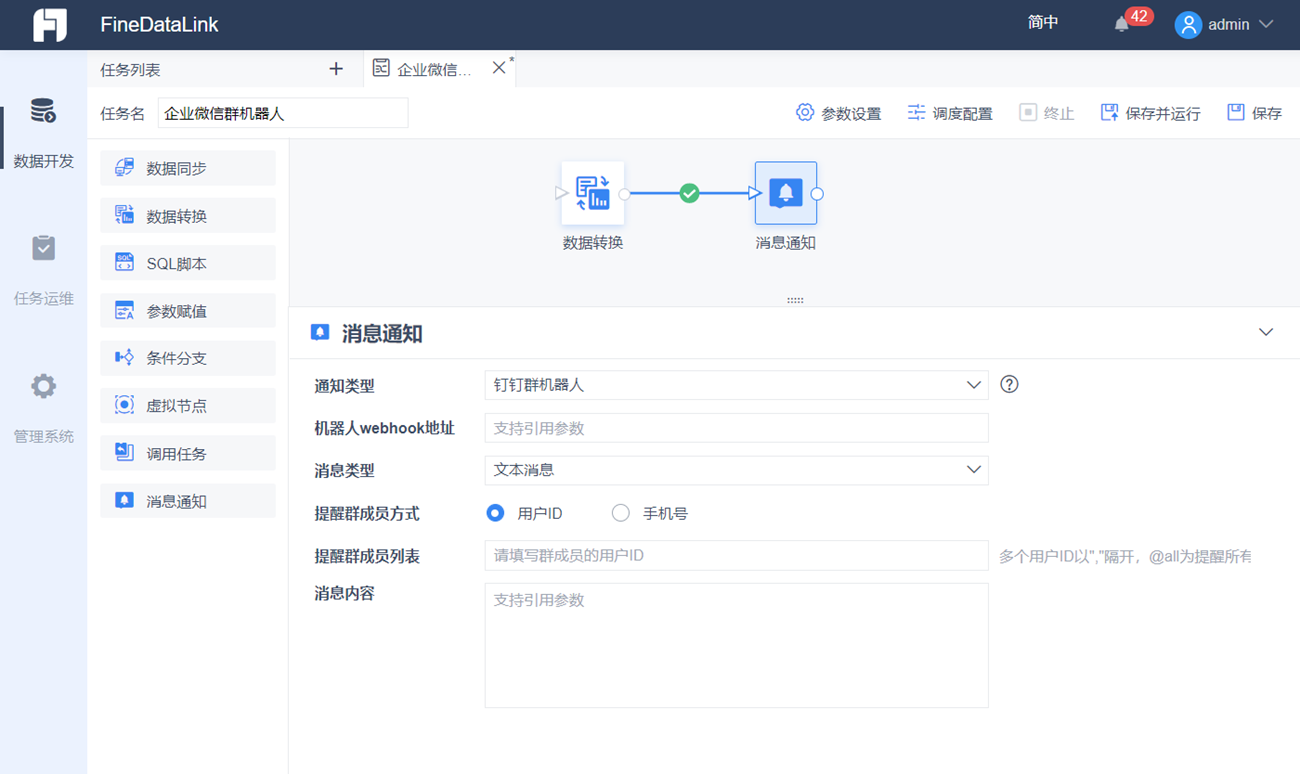Image resolution: width=1300 pixels, height=774 pixels.
Task: Open 调度配置 in the toolbar
Action: [x=949, y=113]
